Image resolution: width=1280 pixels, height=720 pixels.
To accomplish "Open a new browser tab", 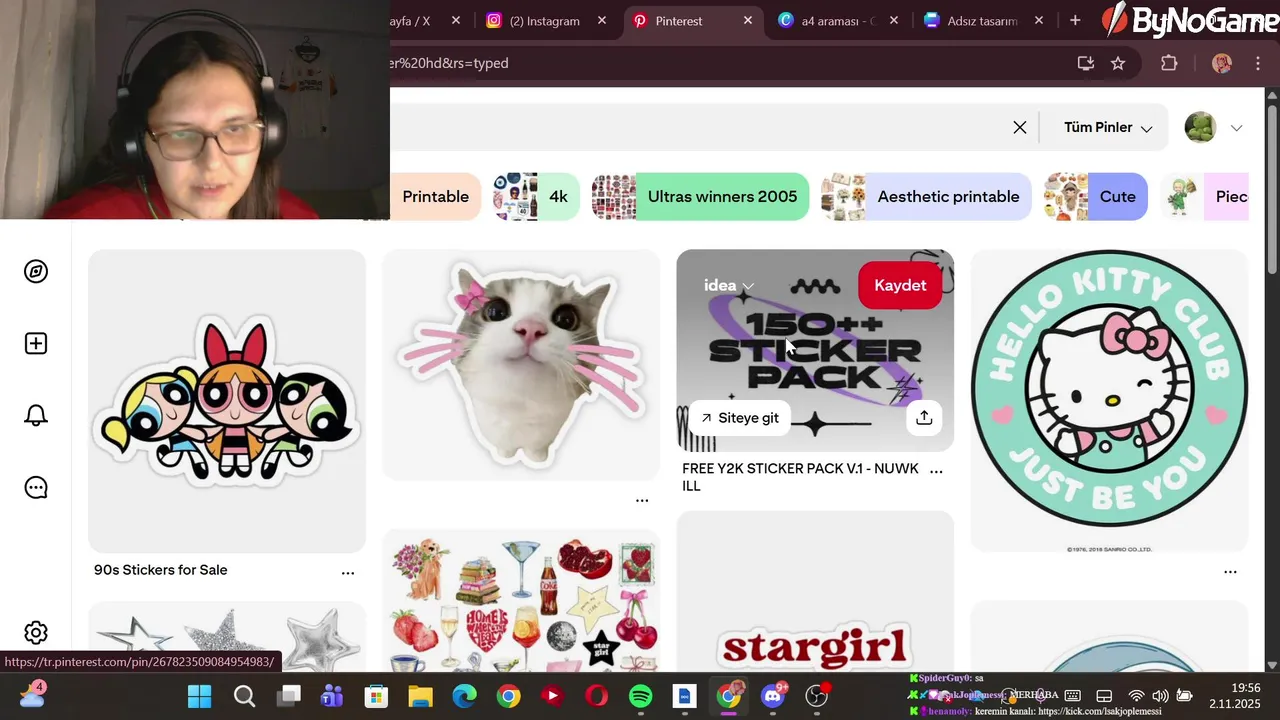I will [1075, 20].
